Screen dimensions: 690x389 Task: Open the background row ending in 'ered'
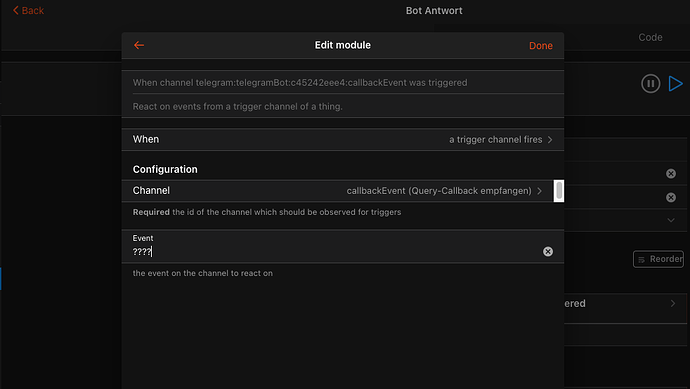click(625, 304)
